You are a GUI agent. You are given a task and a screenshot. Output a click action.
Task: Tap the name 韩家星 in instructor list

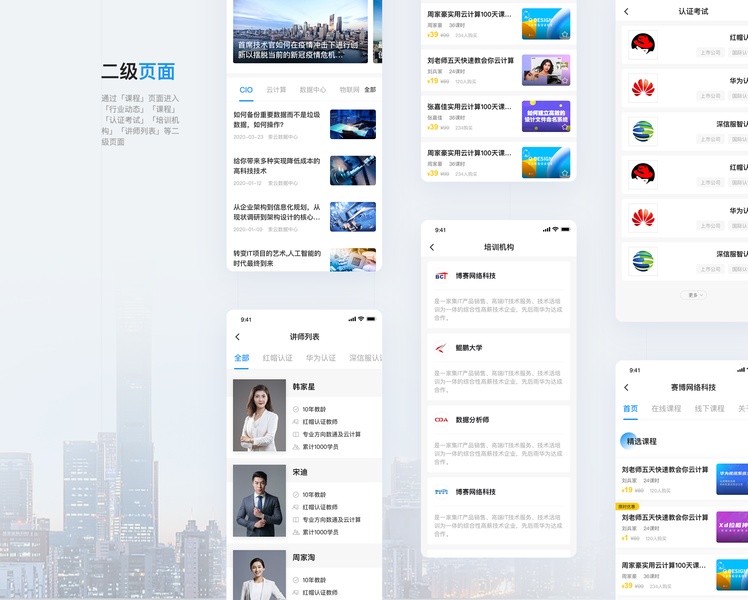[304, 386]
